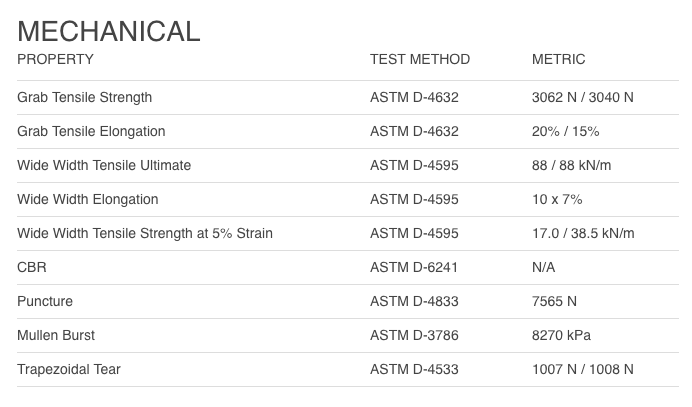Click the MECHANICAL section heading
Image resolution: width=692 pixels, height=407 pixels.
pos(109,30)
